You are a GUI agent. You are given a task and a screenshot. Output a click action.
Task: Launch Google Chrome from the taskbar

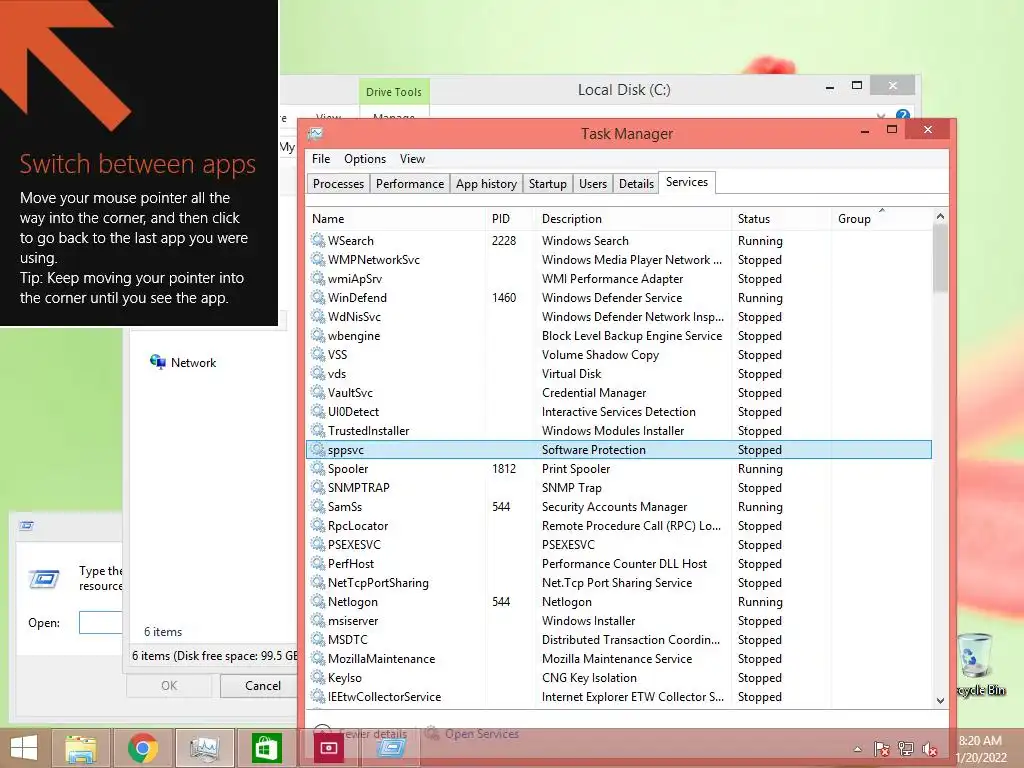tap(143, 748)
